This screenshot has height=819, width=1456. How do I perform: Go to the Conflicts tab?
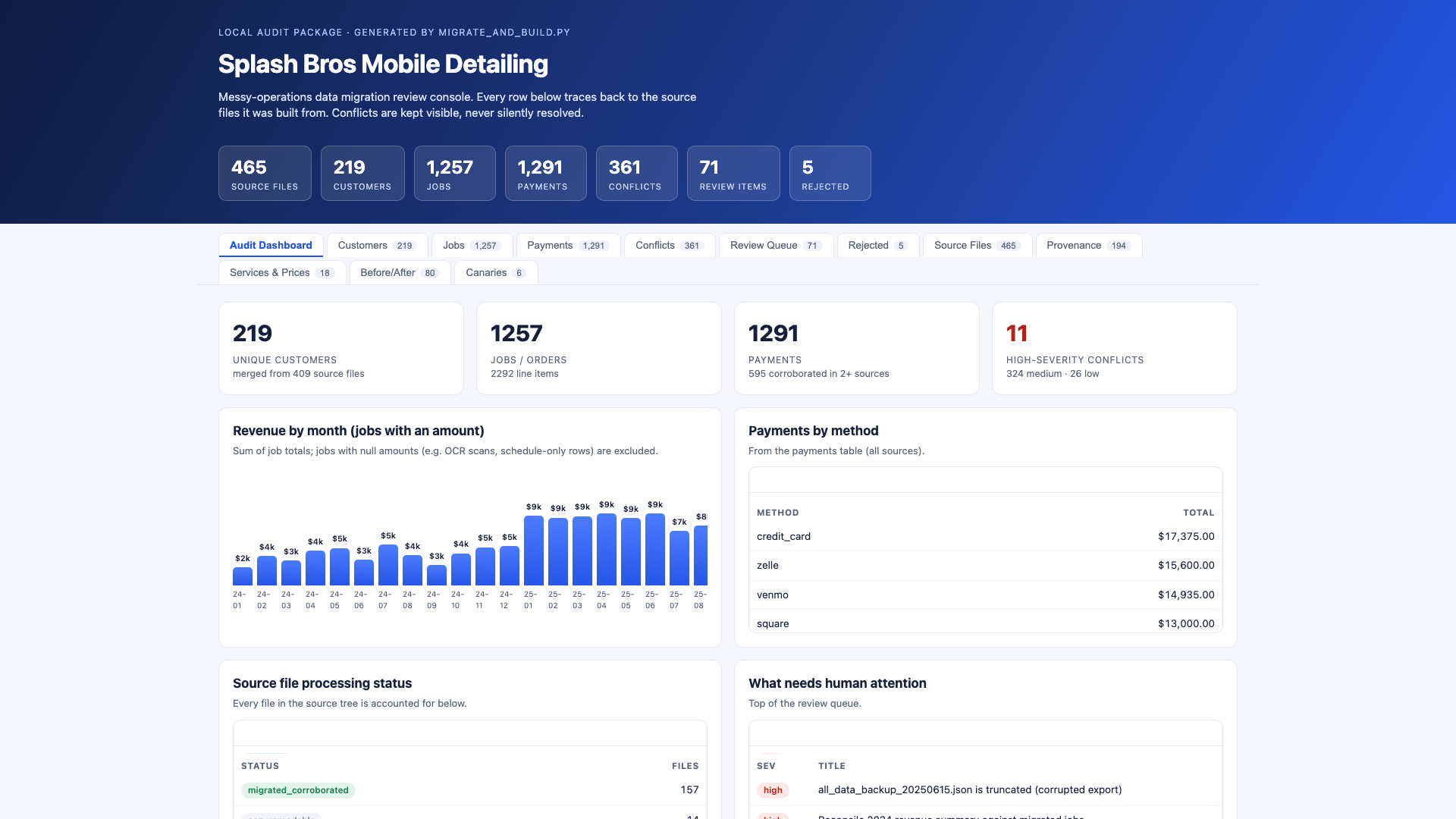pyautogui.click(x=670, y=245)
